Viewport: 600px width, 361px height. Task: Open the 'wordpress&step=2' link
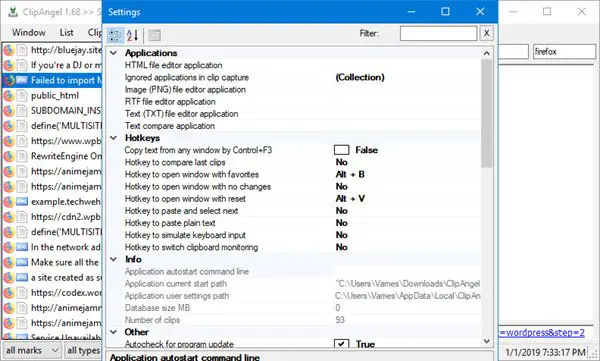(x=542, y=332)
